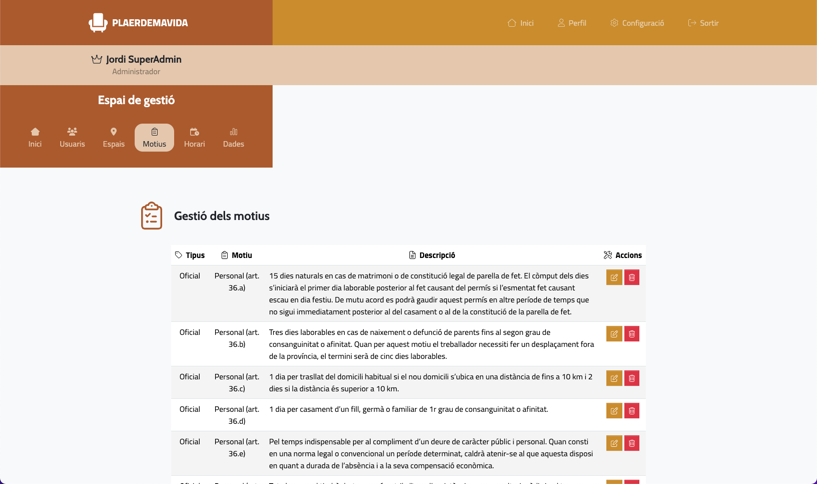The height and width of the screenshot is (484, 817).
Task: Switch to the Espais tab
Action: pyautogui.click(x=114, y=138)
